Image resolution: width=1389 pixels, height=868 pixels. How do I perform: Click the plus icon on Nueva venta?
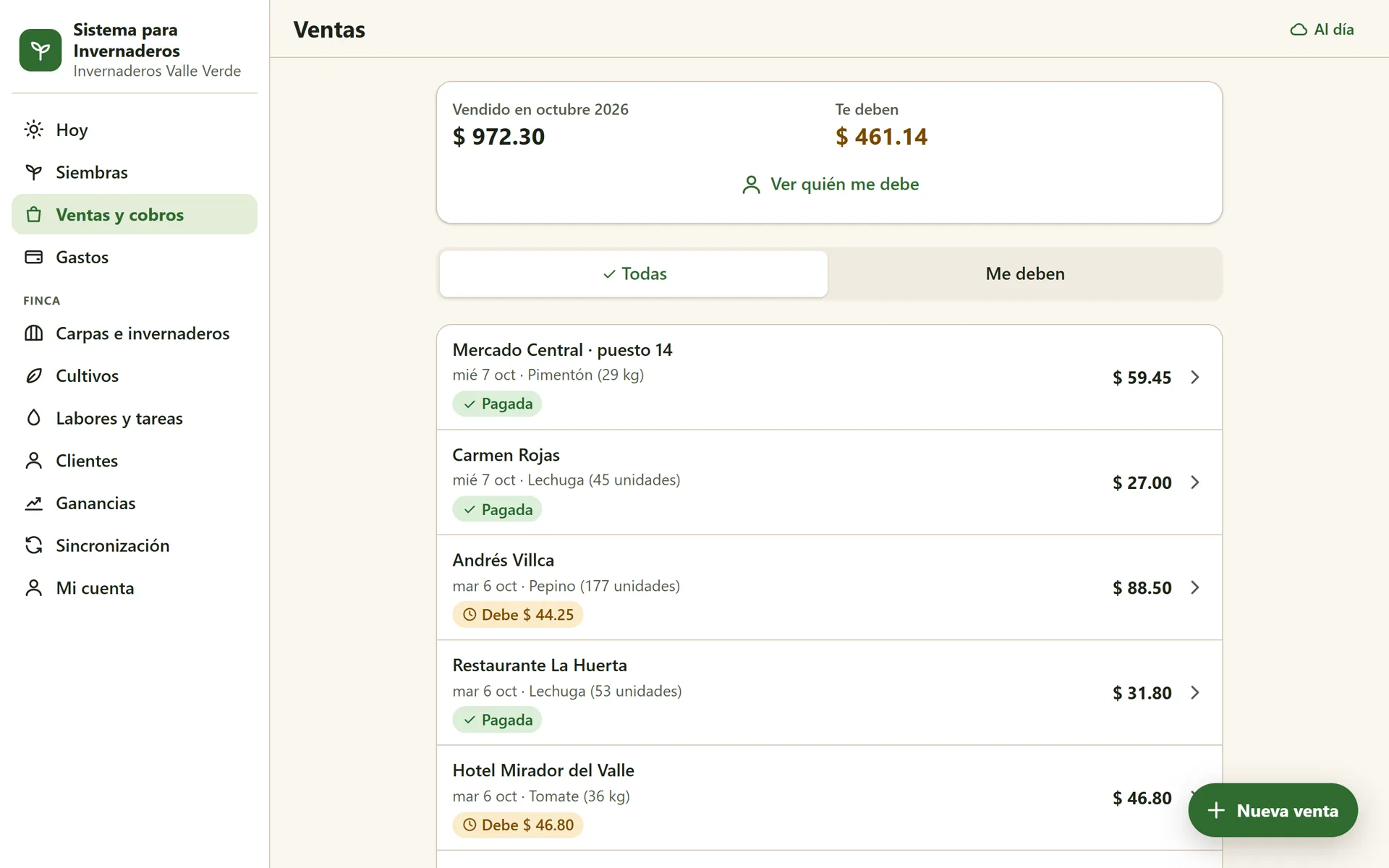click(x=1216, y=810)
